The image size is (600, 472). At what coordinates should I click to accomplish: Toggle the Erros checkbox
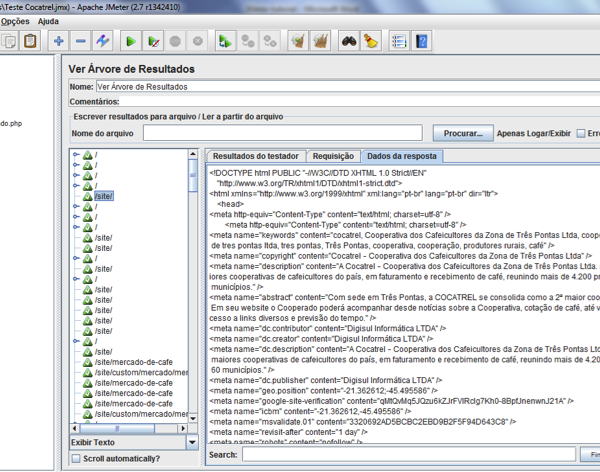coord(581,133)
